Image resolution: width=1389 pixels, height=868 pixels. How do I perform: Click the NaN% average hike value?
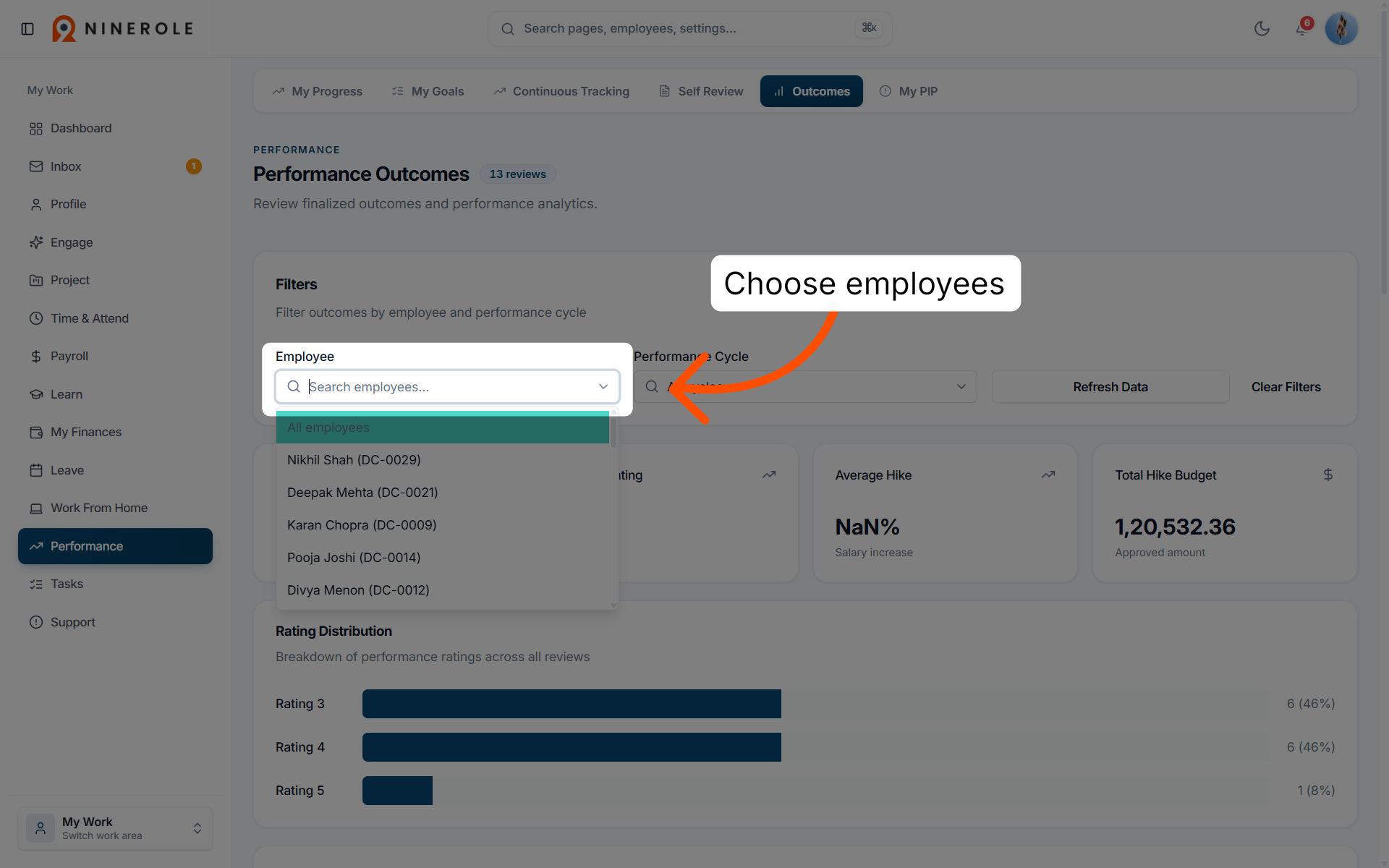[867, 527]
